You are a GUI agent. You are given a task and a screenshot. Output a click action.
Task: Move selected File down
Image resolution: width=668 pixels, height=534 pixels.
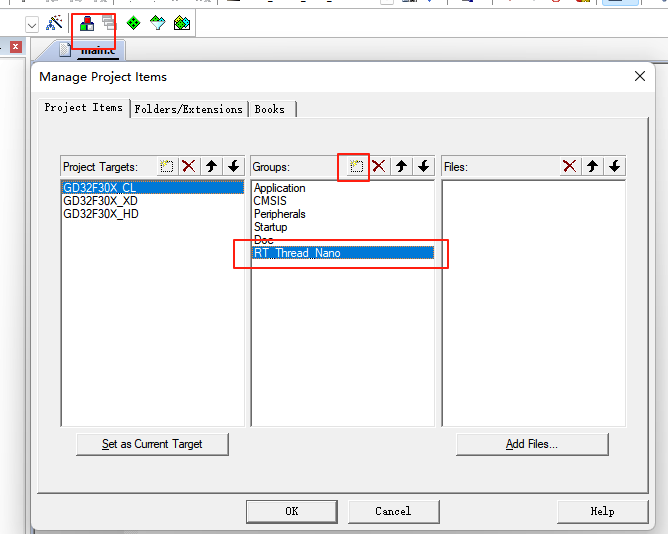pyautogui.click(x=614, y=166)
